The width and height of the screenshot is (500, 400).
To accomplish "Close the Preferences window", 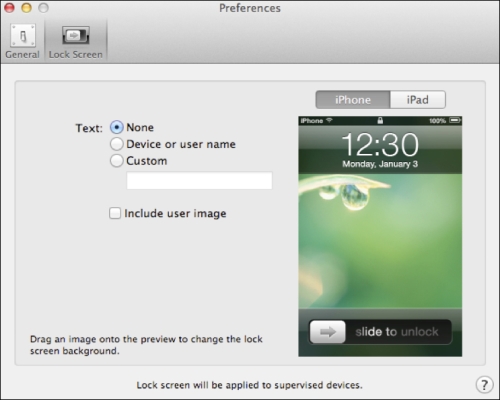I will (9, 8).
